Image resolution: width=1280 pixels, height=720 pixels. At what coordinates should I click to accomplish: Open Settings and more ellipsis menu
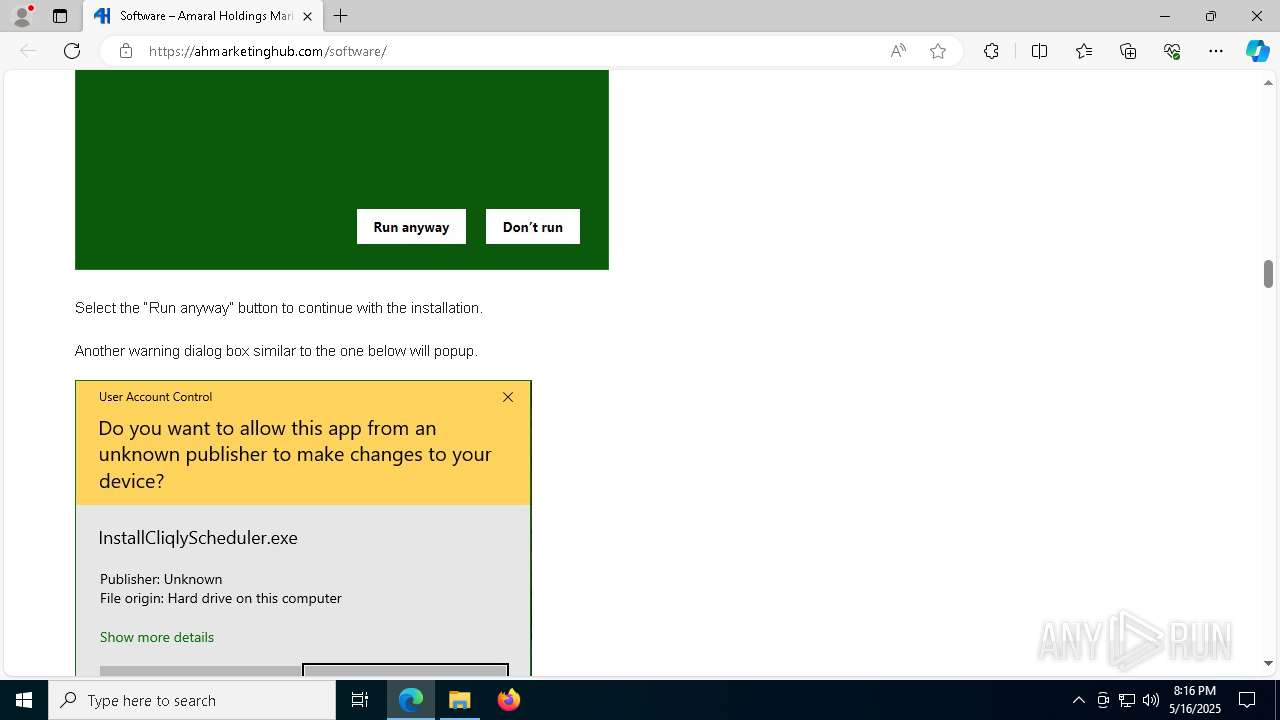coord(1216,51)
